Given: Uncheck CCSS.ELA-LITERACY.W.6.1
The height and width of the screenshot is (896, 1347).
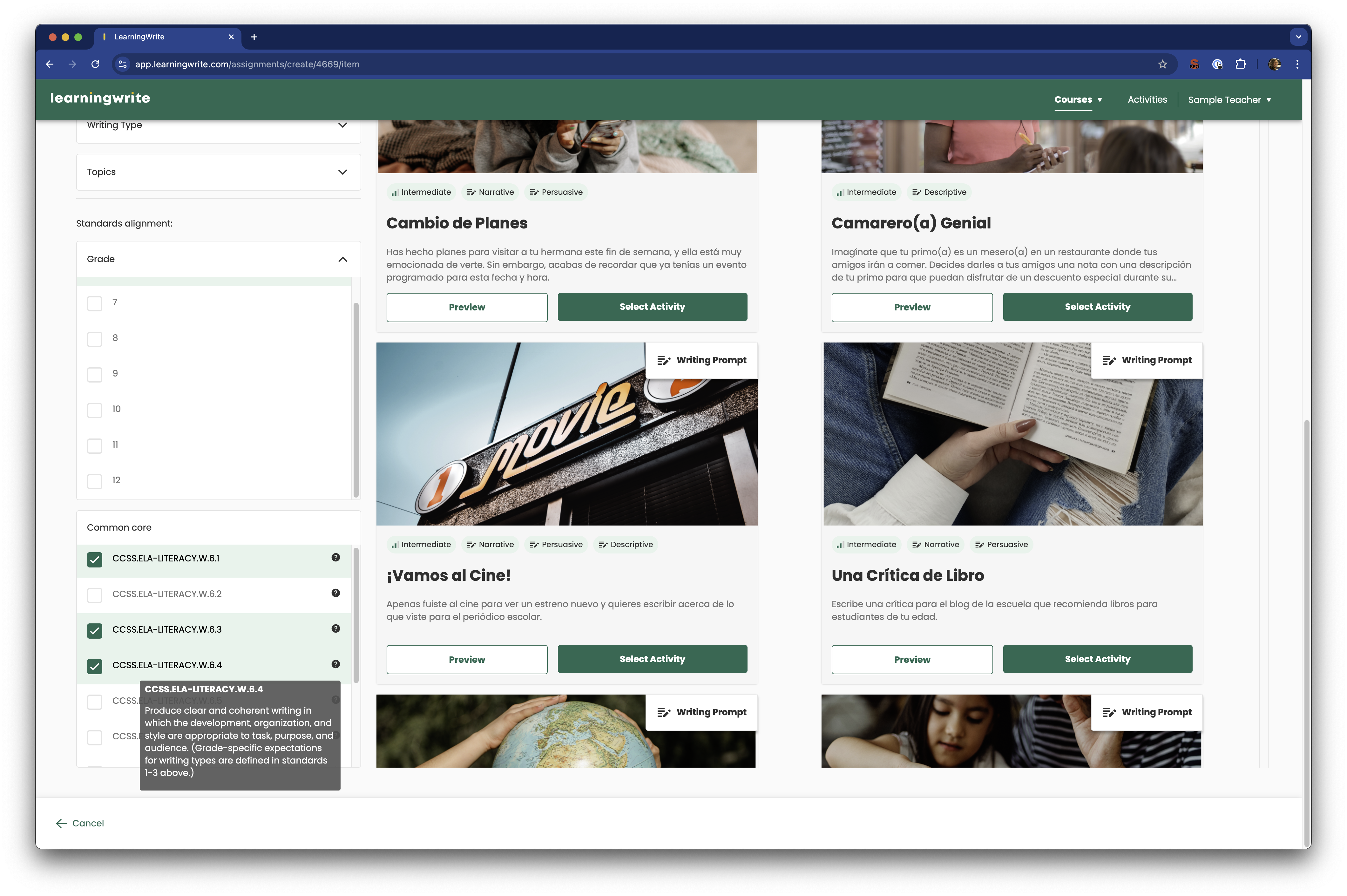Looking at the screenshot, I should tap(94, 560).
